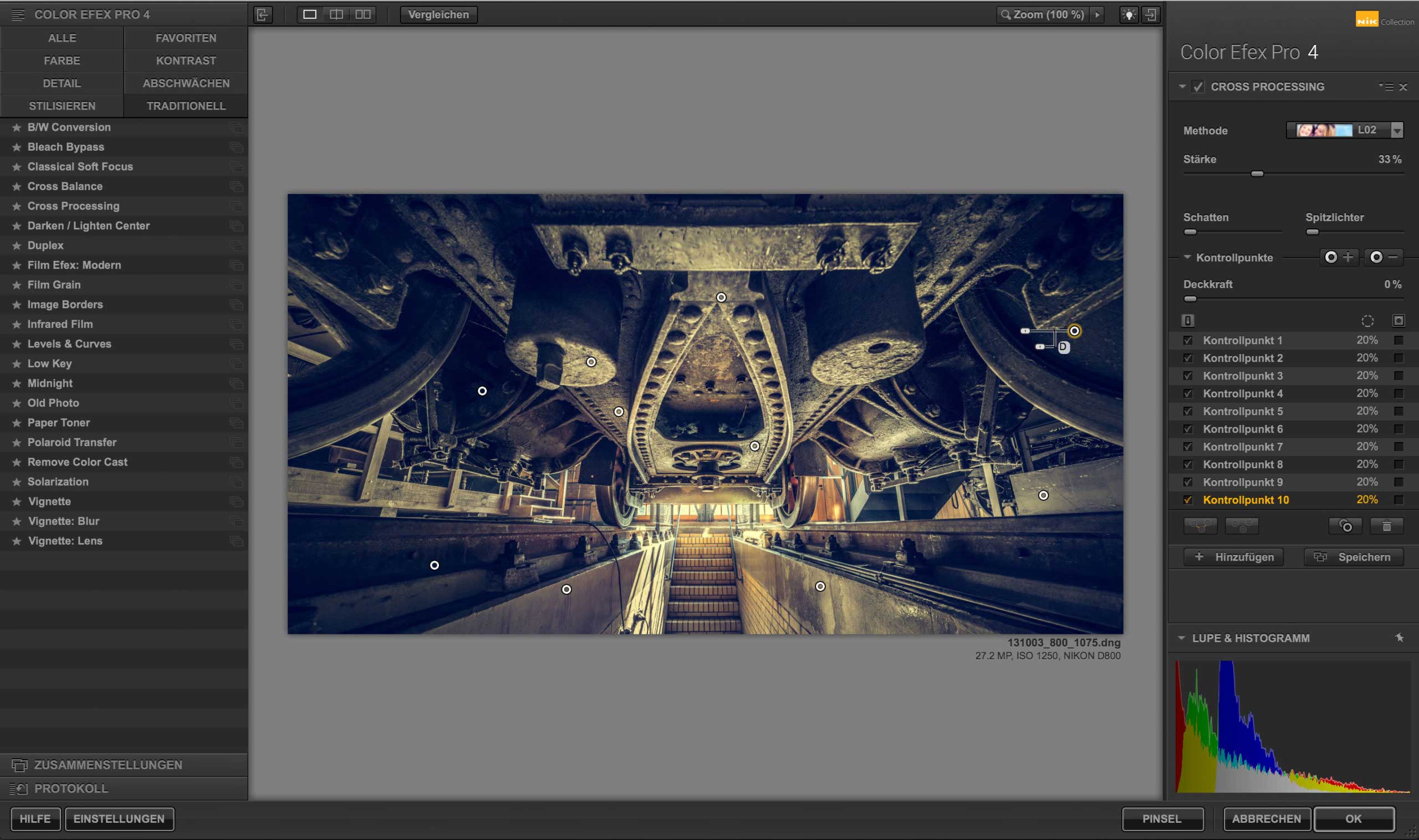
Task: Change preview background brightness with lightbulb icon
Action: coord(1129,15)
